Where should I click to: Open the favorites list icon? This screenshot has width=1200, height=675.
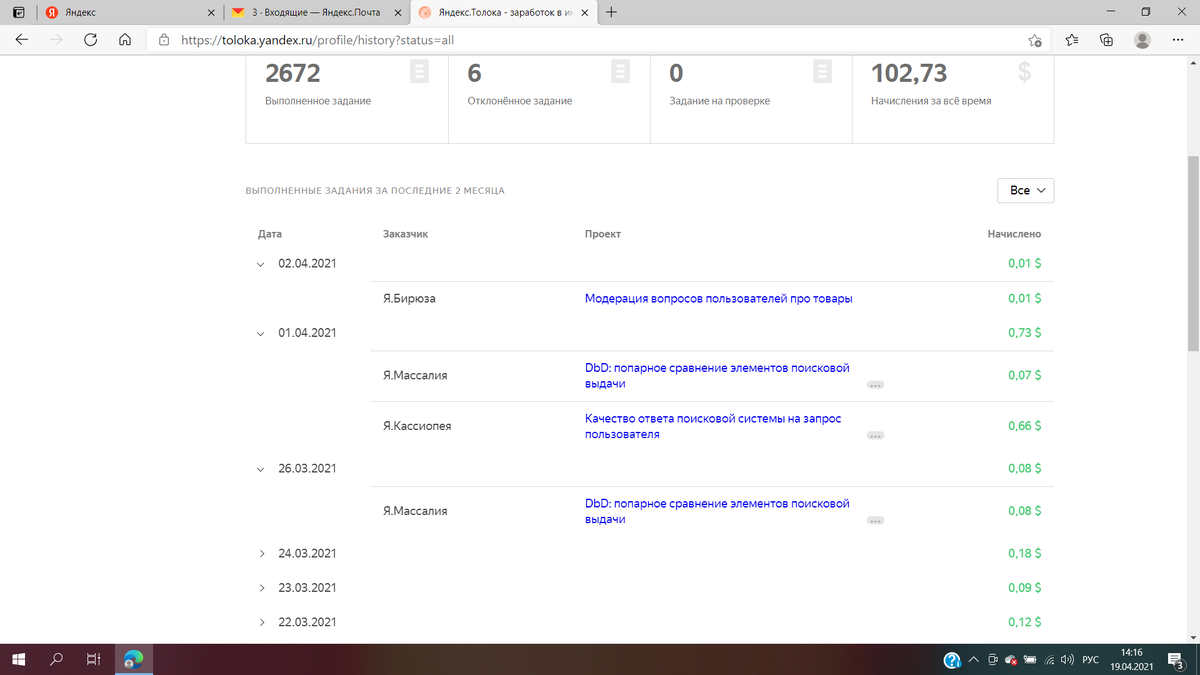(1072, 41)
